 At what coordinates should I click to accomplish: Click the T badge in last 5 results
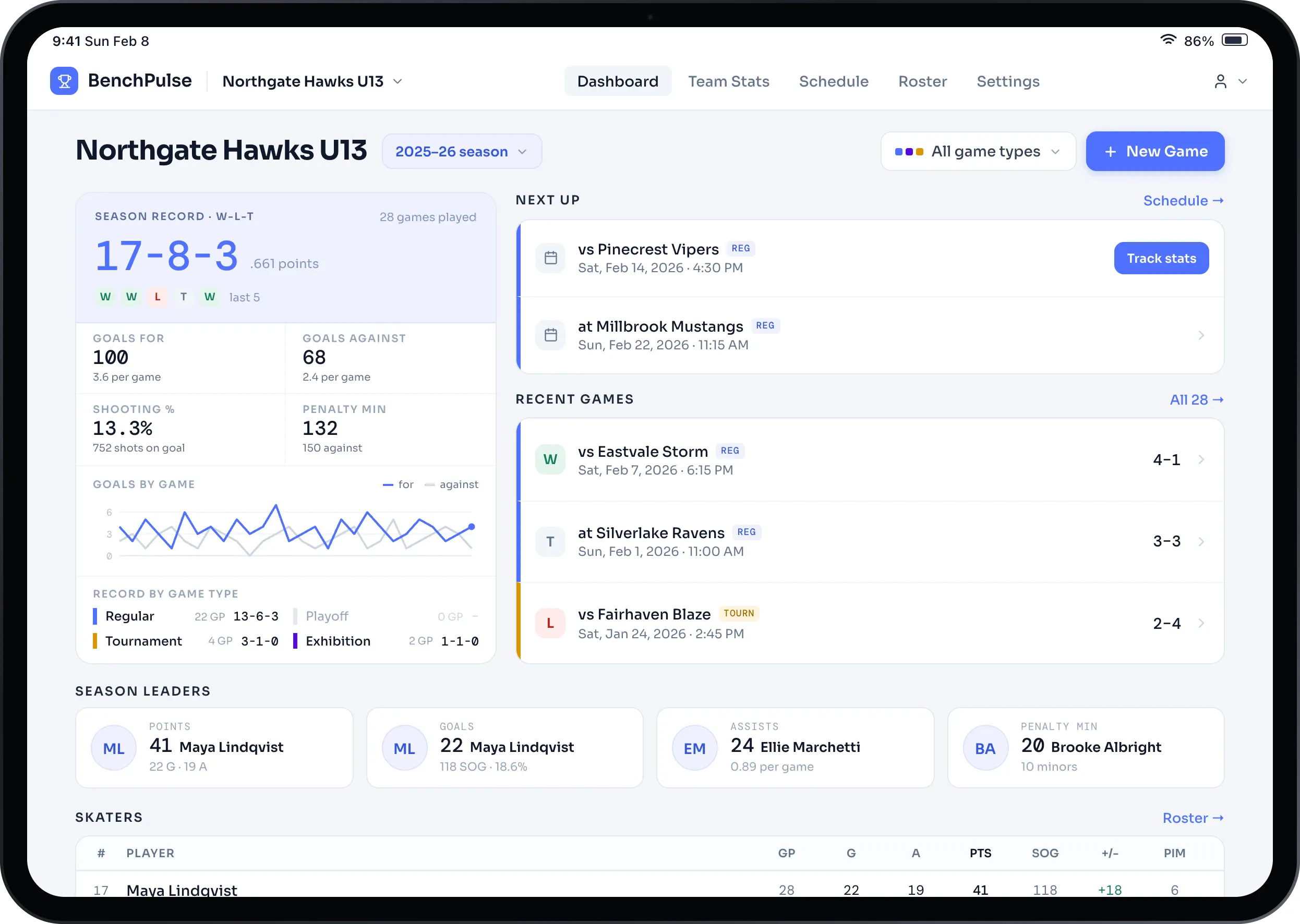183,297
